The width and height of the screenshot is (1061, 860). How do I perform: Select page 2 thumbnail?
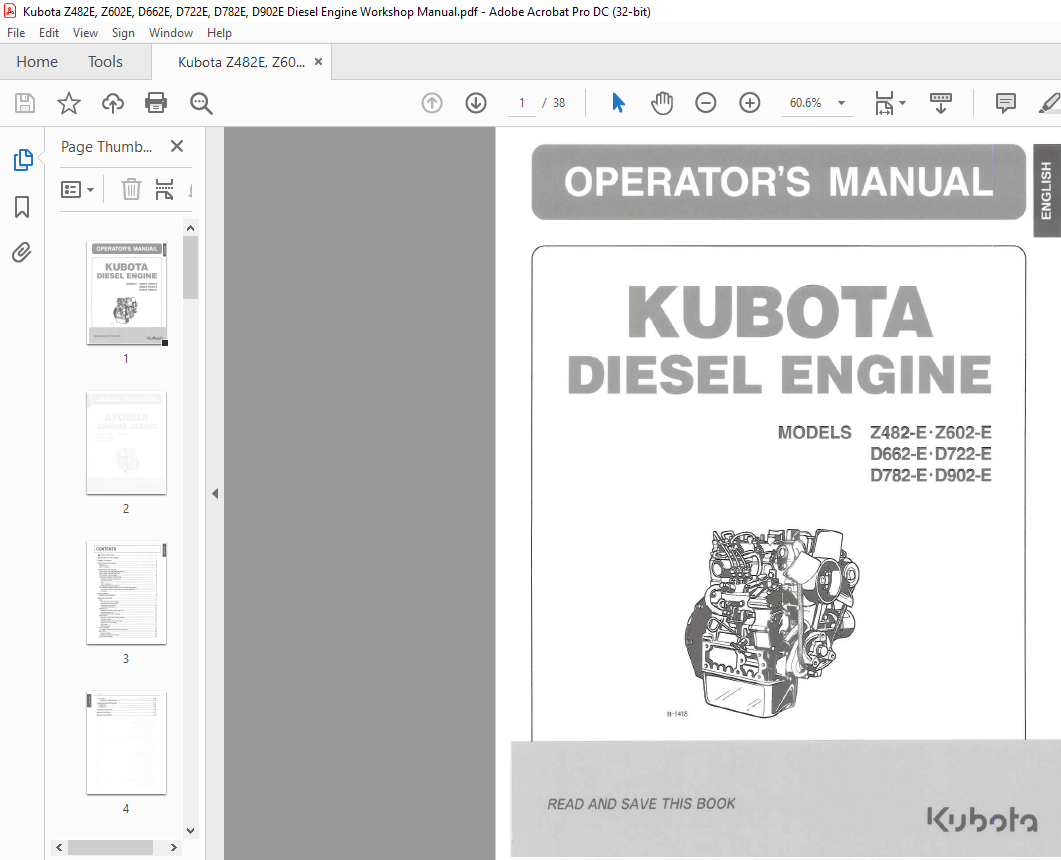pos(127,443)
